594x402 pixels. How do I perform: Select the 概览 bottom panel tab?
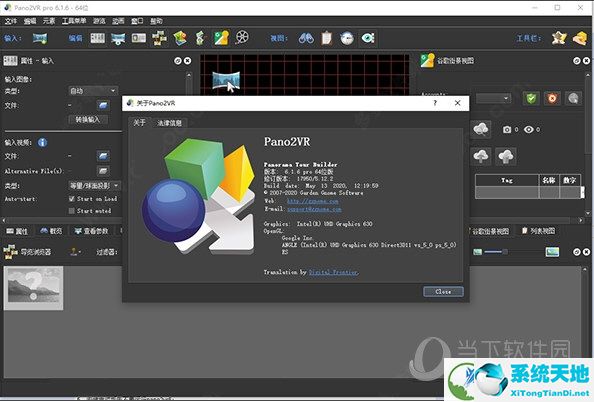tap(52, 231)
